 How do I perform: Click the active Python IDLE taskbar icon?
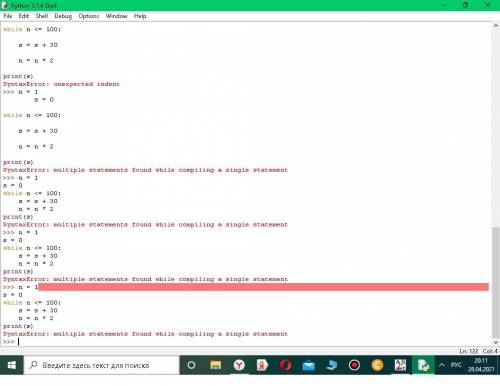coord(423,365)
